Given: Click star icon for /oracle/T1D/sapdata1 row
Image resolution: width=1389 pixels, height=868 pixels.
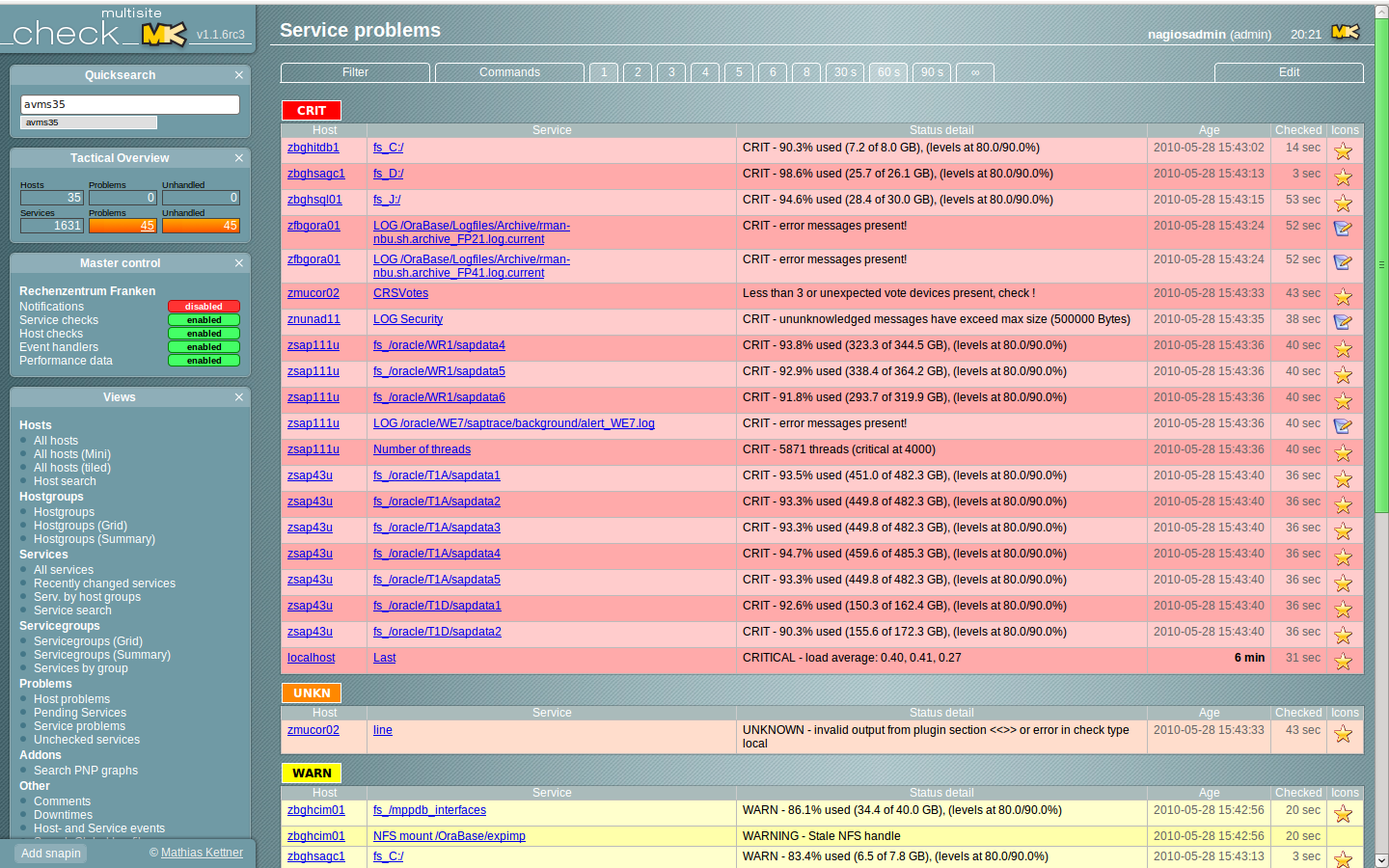Looking at the screenshot, I should (x=1343, y=609).
